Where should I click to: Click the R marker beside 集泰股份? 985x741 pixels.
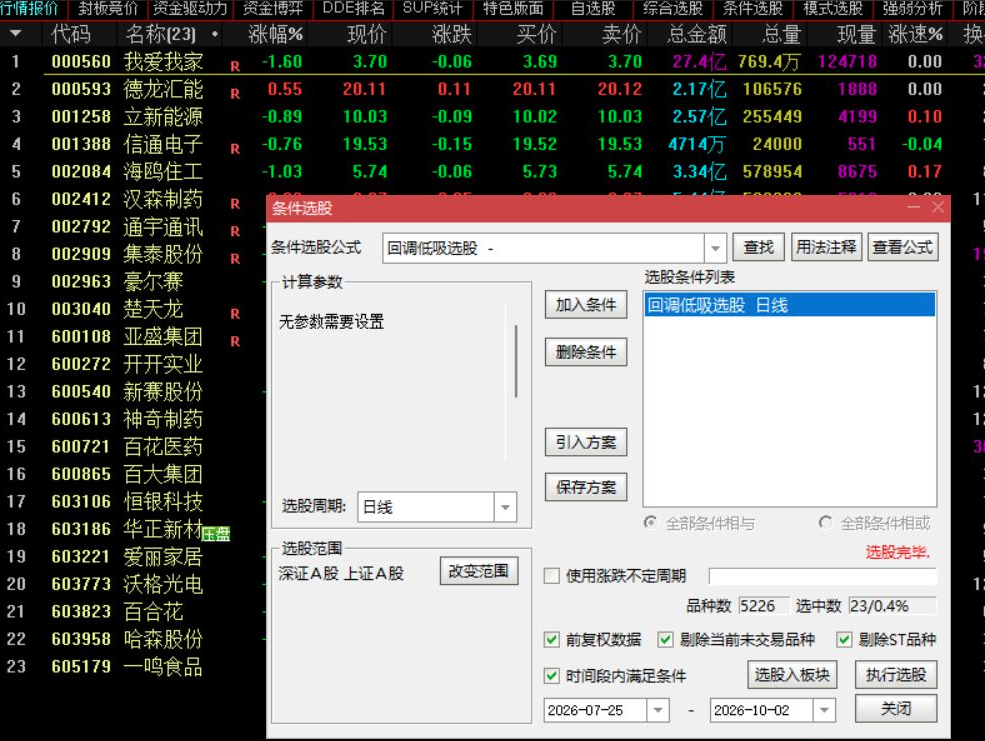235,259
